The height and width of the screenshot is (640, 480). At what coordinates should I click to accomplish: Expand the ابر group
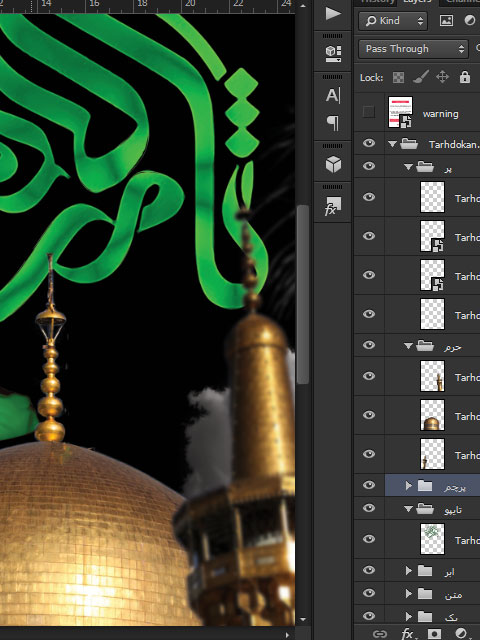pos(409,571)
